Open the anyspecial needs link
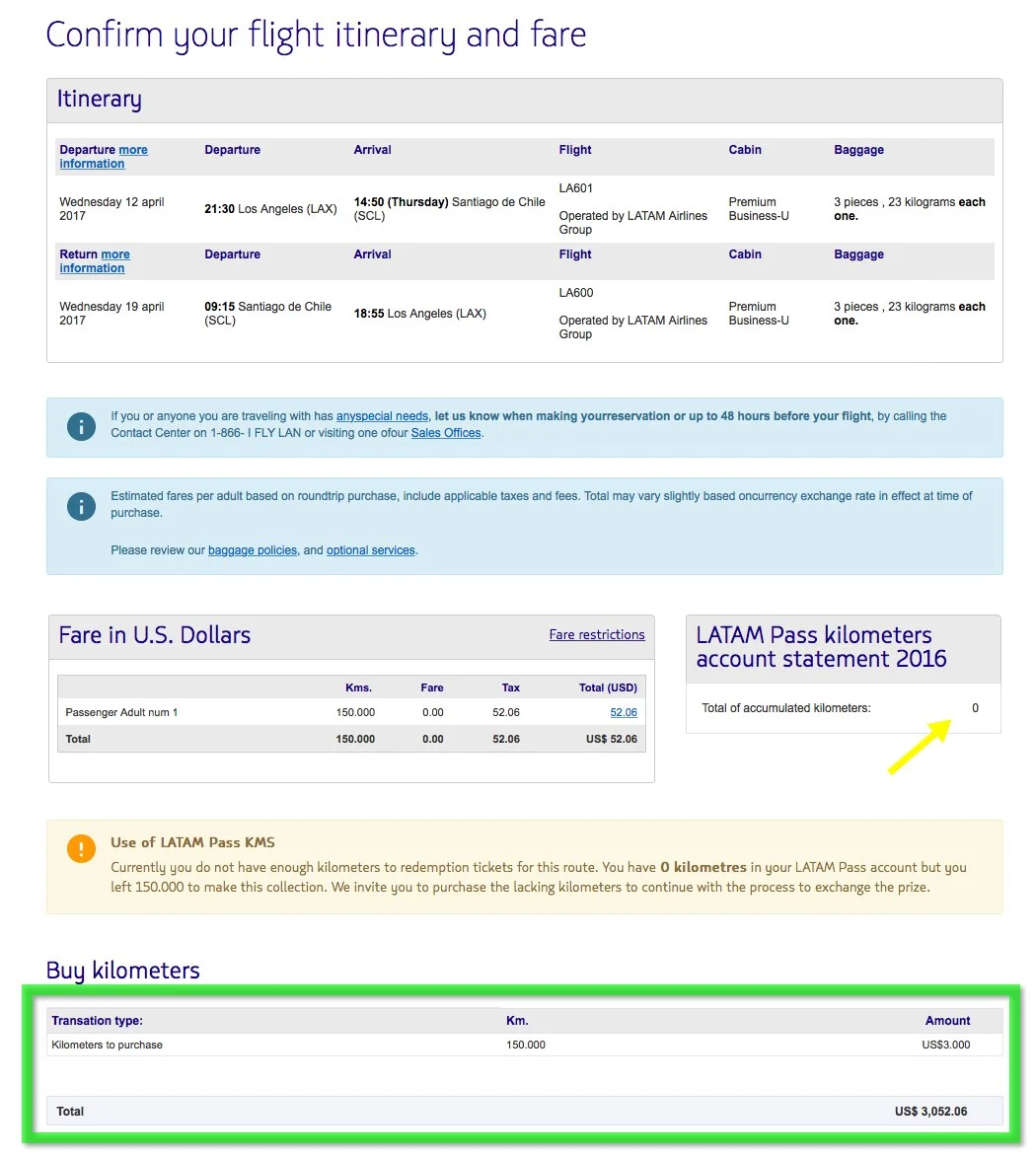The width and height of the screenshot is (1036, 1156). [382, 416]
